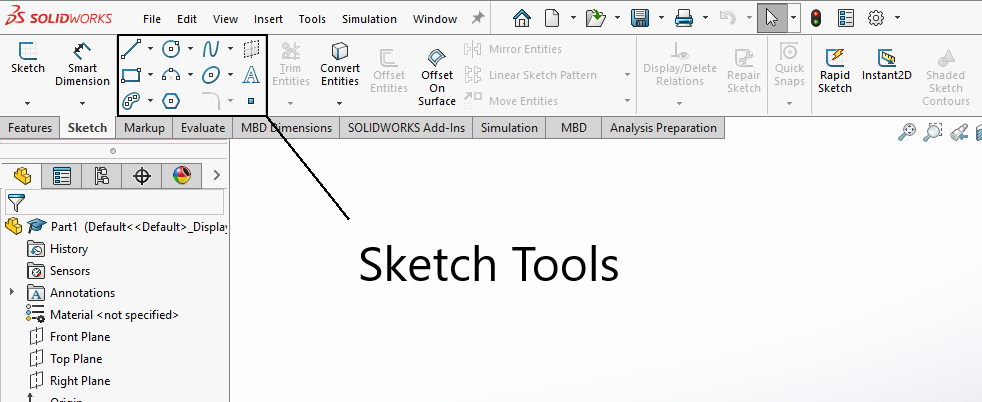Open the Options gear icon
Viewport: 982px width, 402px height.
click(x=876, y=18)
